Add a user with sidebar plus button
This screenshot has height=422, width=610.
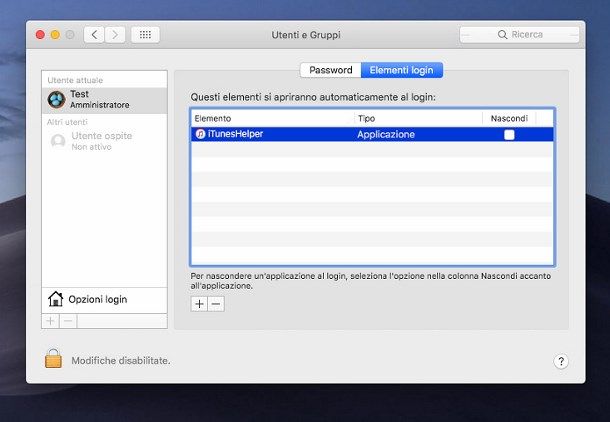click(51, 321)
